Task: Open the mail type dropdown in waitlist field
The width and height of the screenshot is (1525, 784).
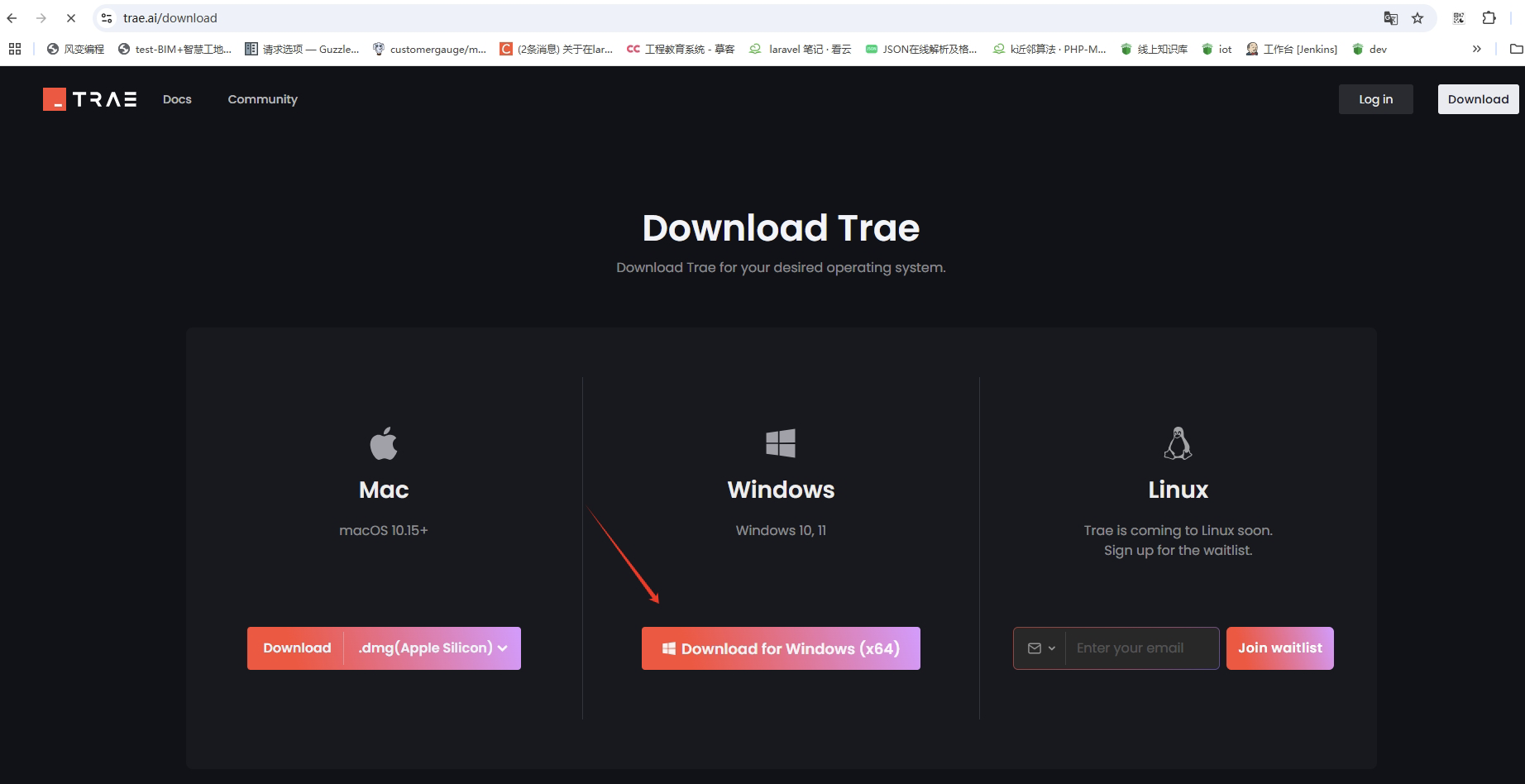Action: [1041, 648]
